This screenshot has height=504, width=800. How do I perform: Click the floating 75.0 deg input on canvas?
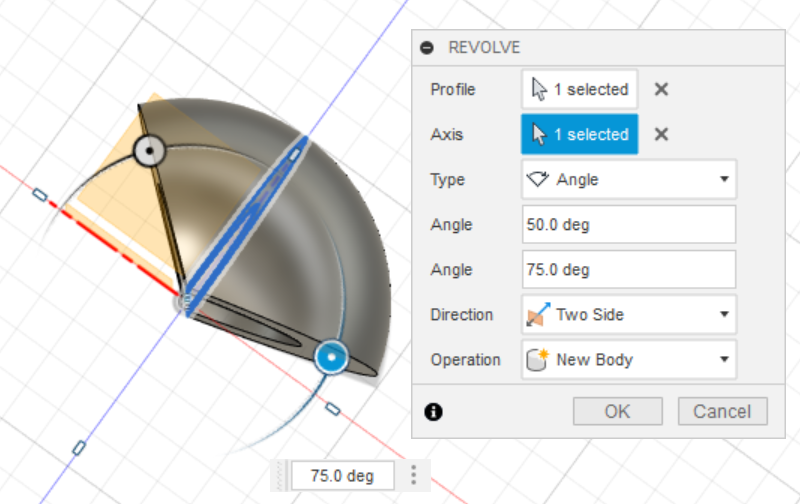tap(342, 475)
